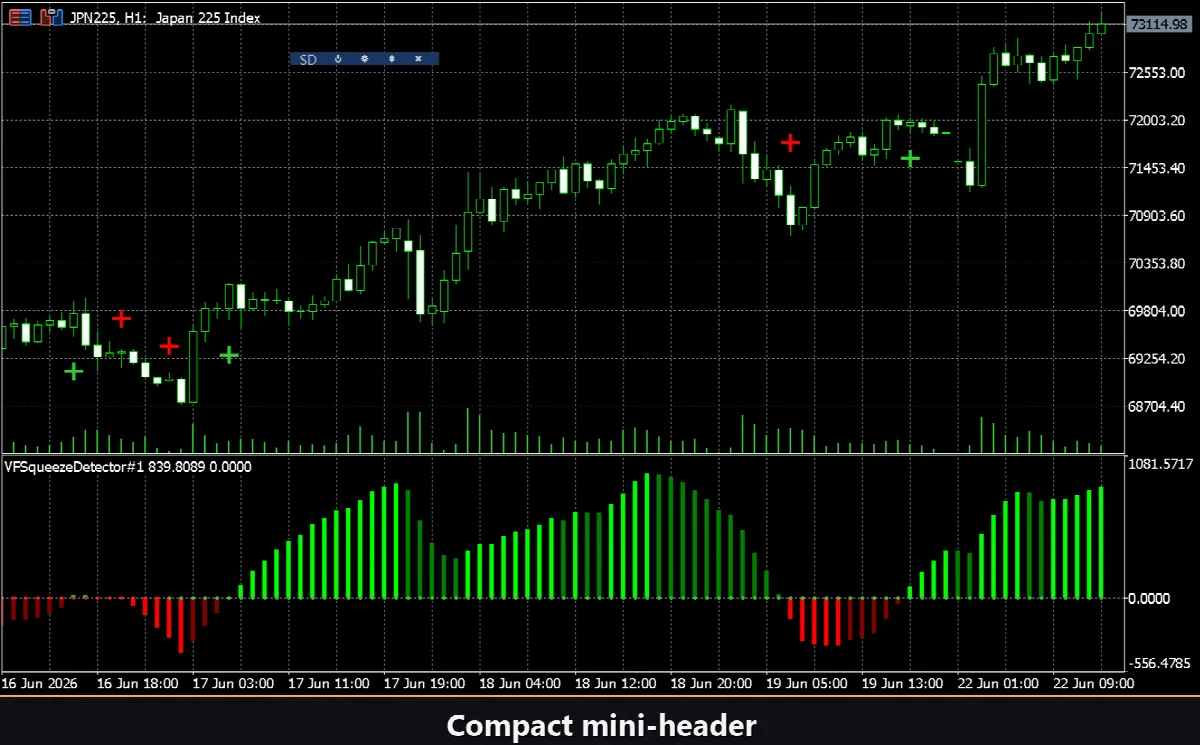Expand the SD panel with the up-down arrow
1200x745 pixels.
tap(392, 59)
